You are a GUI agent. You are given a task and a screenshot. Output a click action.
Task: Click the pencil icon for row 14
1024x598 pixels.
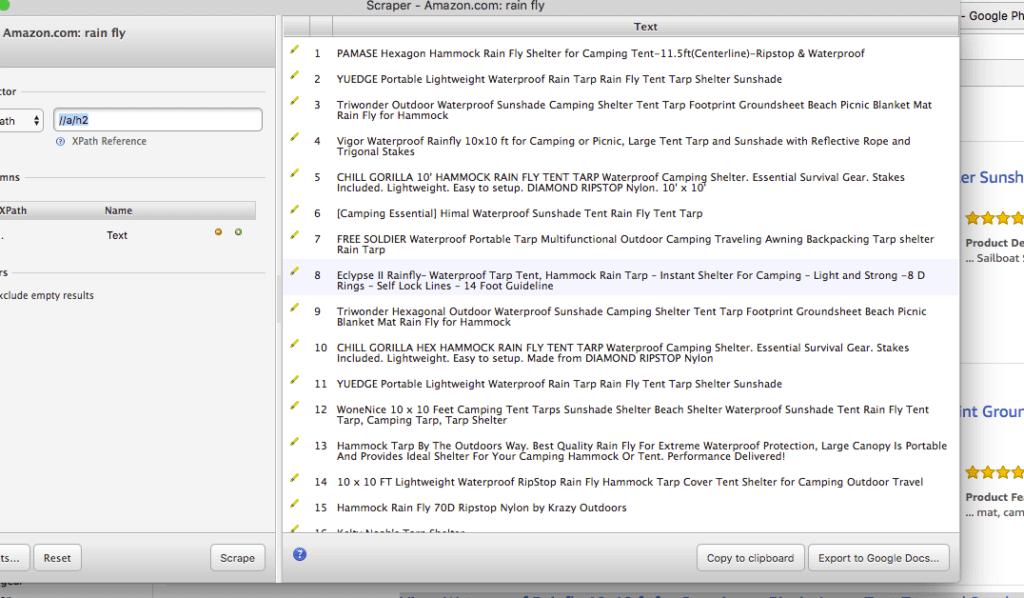[295, 478]
